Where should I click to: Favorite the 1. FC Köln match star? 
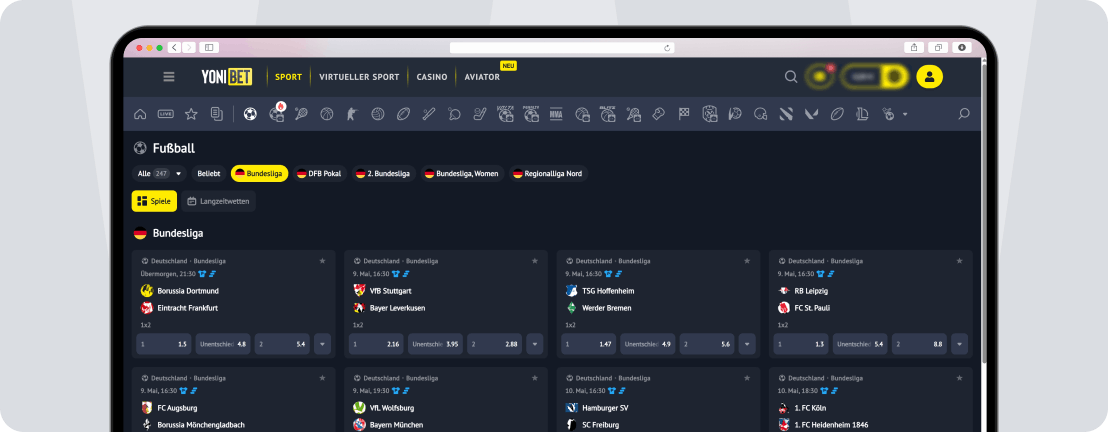[x=960, y=378]
